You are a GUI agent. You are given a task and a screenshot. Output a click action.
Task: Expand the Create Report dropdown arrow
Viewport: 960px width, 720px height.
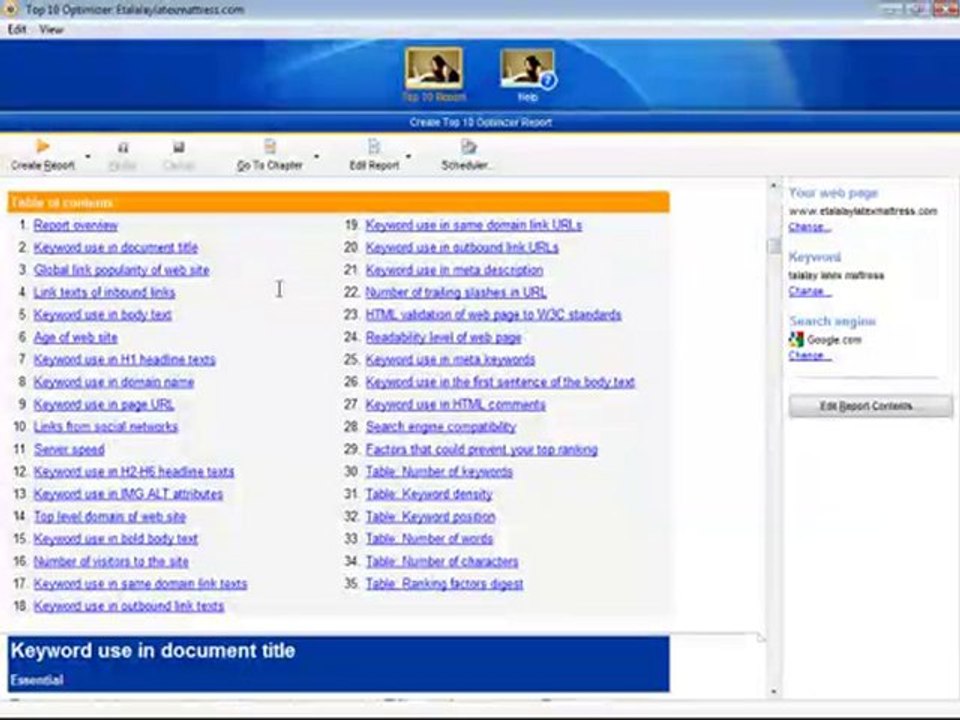pos(88,157)
